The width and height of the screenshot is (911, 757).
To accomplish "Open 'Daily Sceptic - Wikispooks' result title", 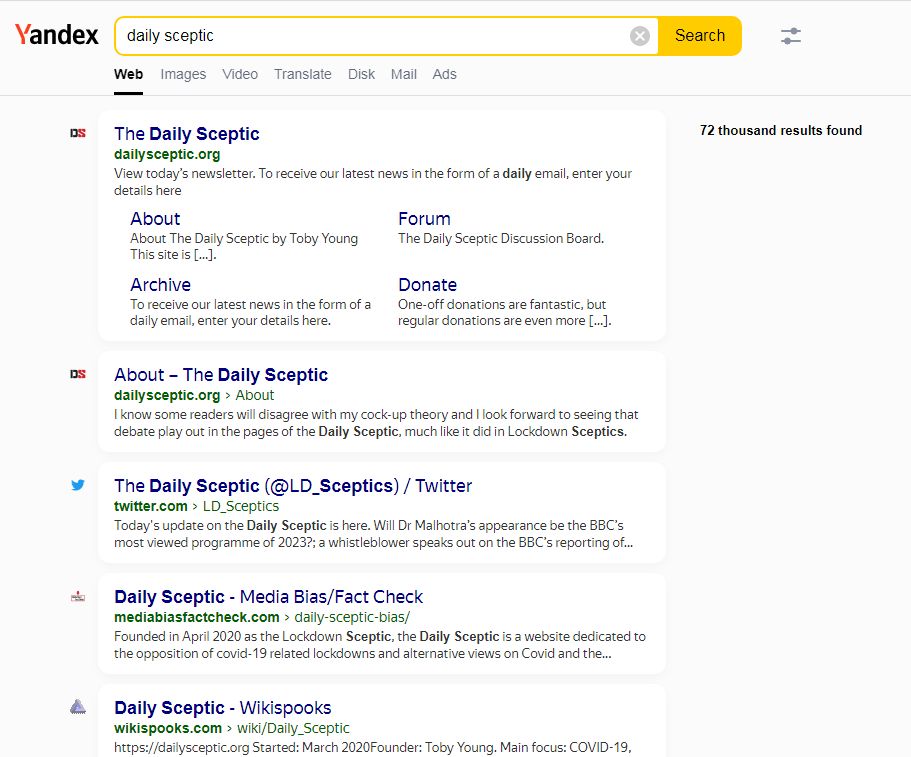I will click(x=223, y=708).
